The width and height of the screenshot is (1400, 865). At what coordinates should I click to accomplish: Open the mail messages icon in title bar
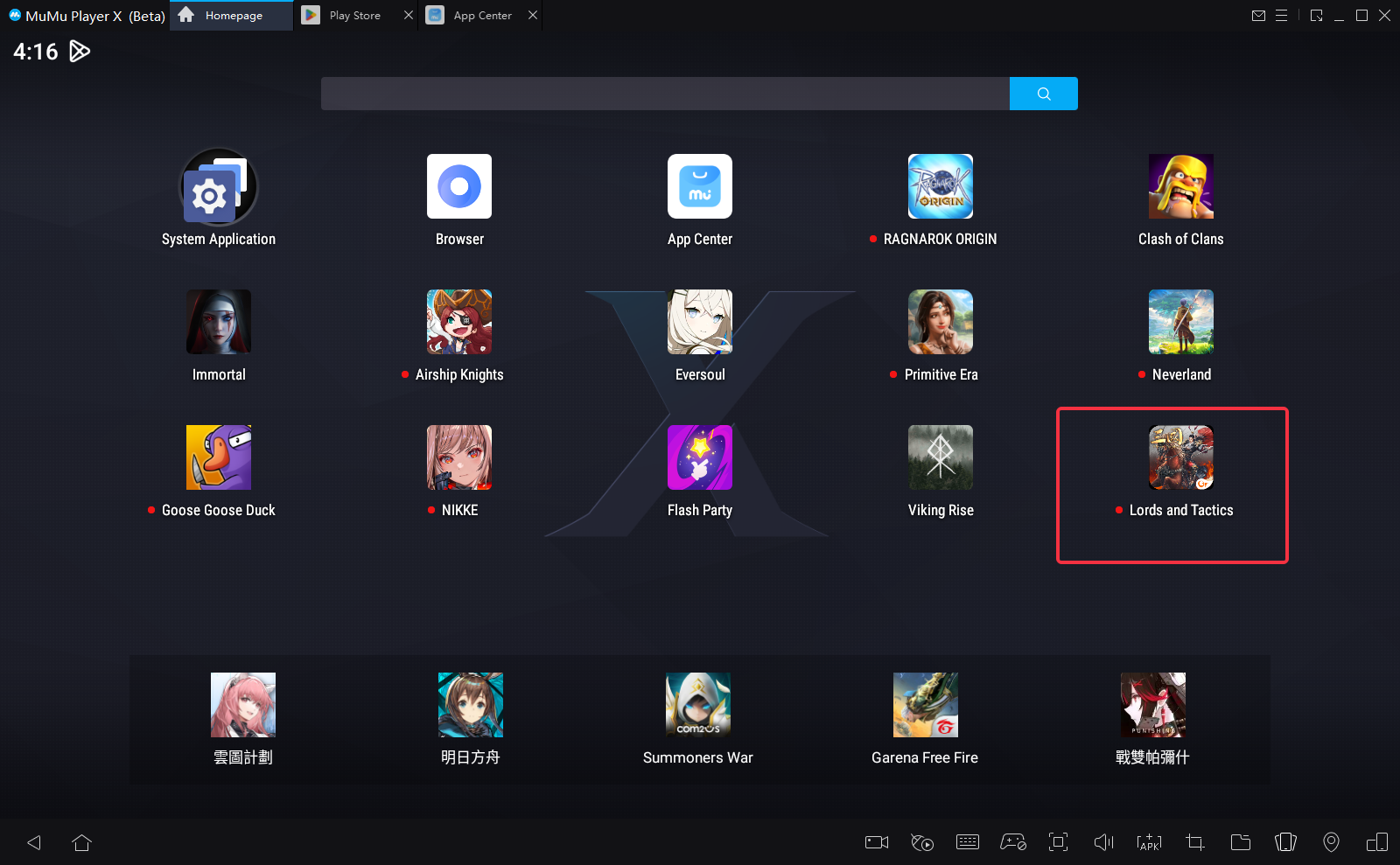click(1259, 15)
